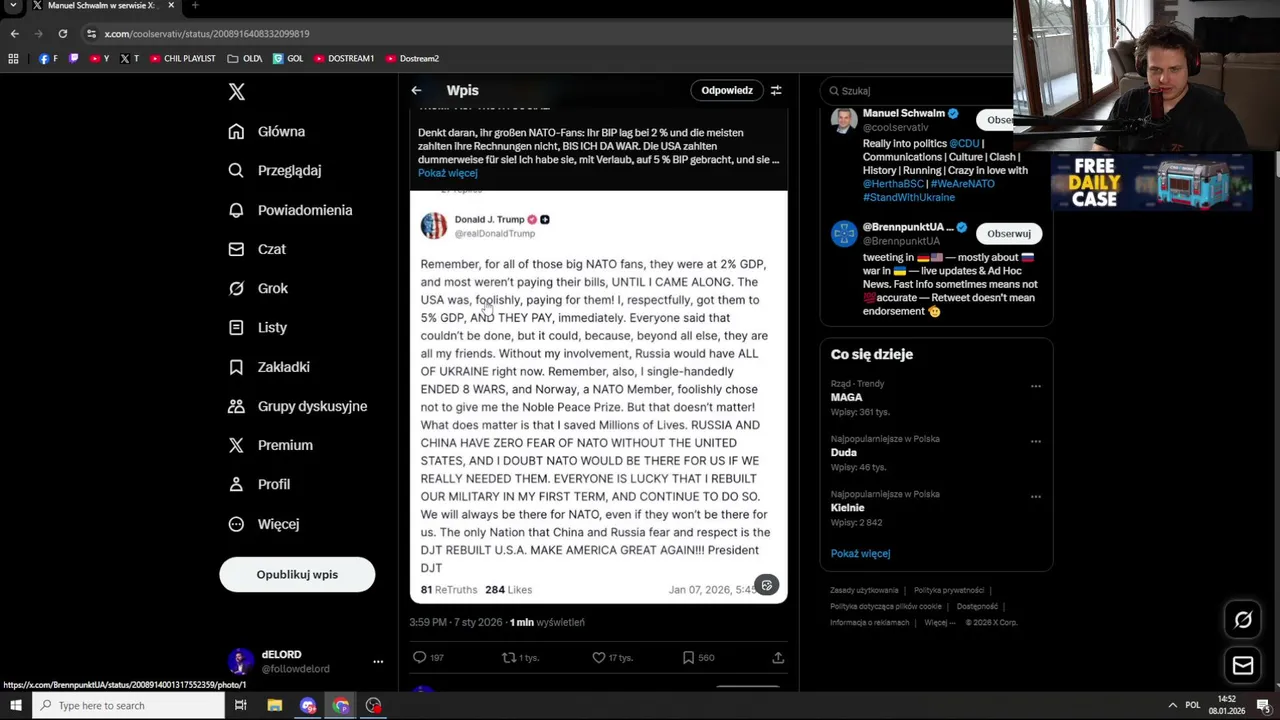Click the share icon under the post
Screen dimensions: 1280x720
click(778, 657)
